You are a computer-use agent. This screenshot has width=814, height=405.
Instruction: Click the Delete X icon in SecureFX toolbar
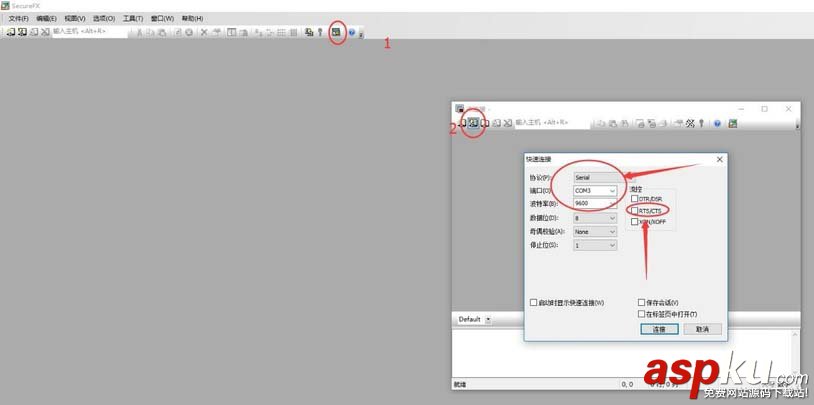click(x=204, y=32)
